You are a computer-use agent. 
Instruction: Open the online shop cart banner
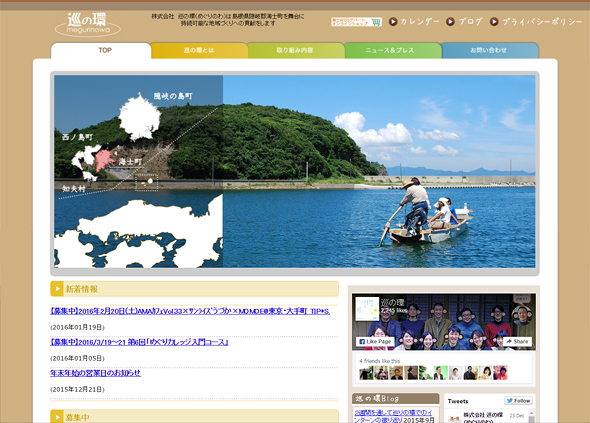pyautogui.click(x=356, y=22)
